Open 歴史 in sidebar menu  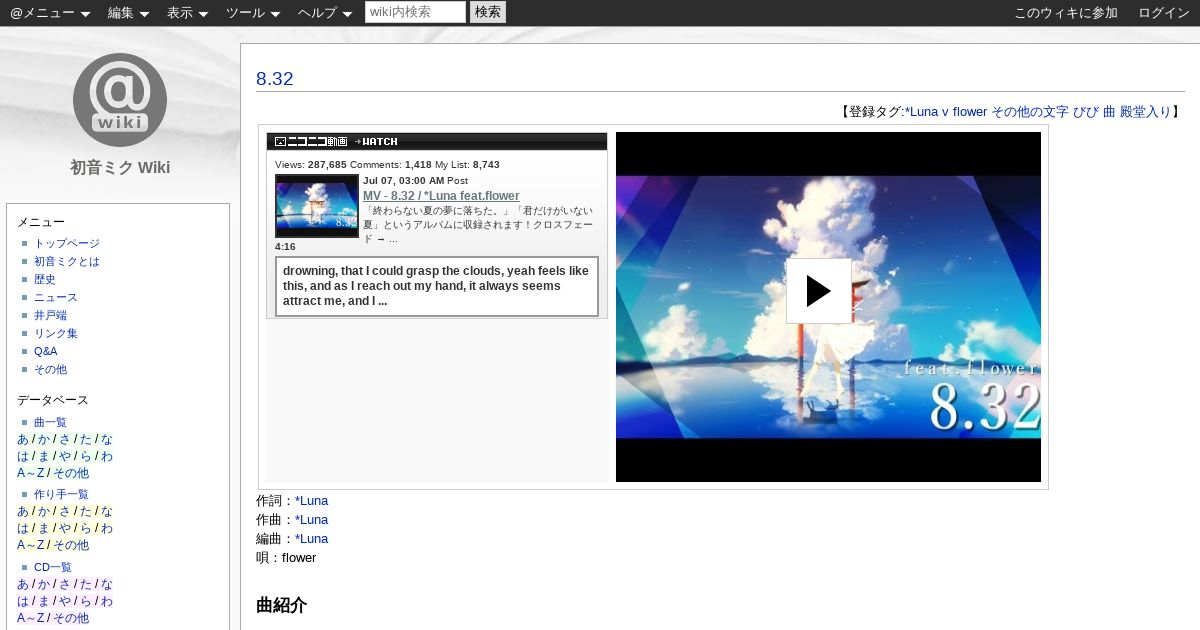45,279
